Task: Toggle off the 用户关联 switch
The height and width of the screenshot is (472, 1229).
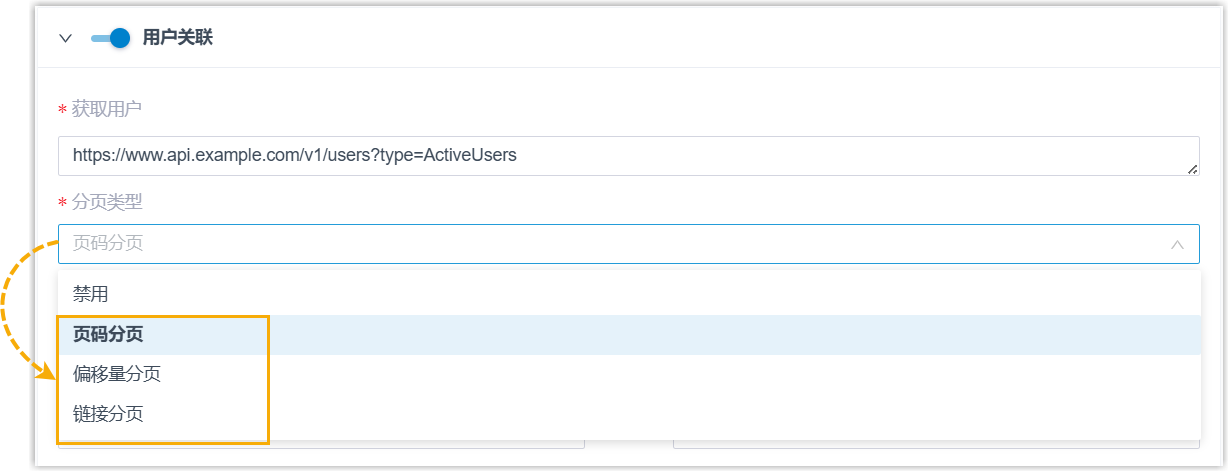Action: tap(110, 38)
